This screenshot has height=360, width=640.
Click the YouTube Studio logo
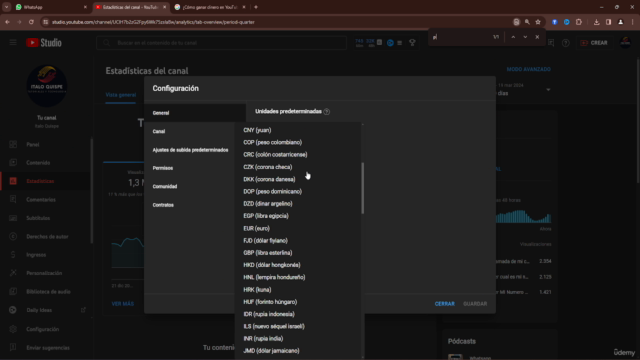(44, 42)
